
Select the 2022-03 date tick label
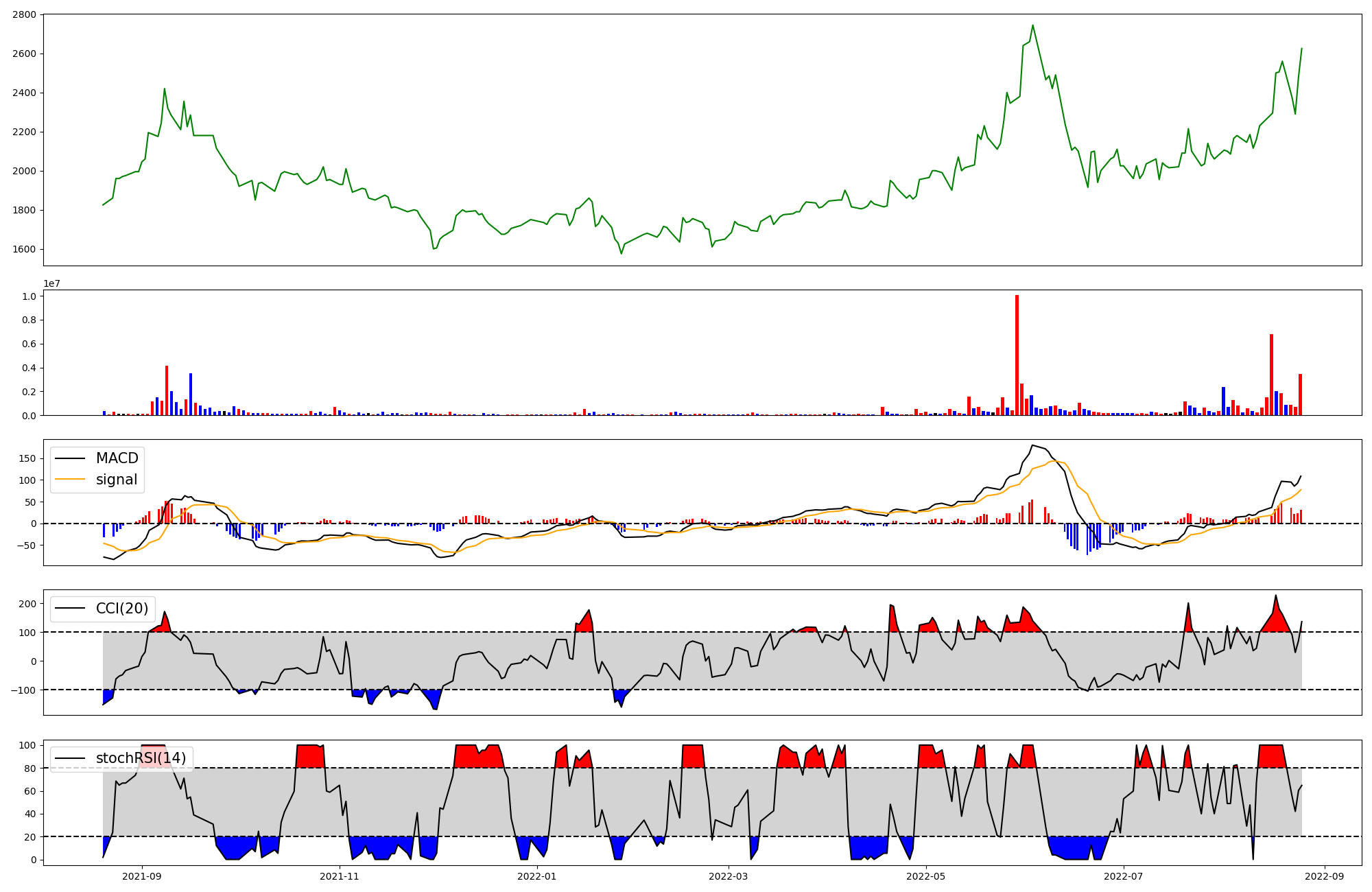728,876
